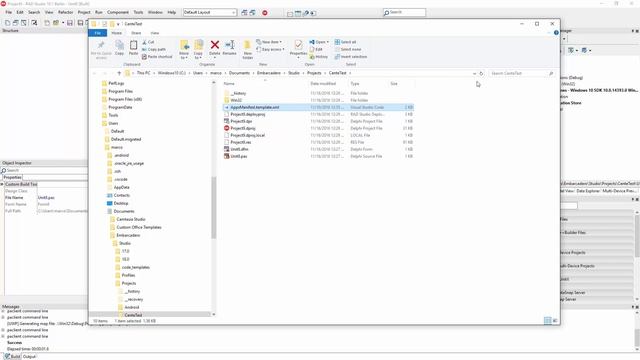Open the New item dropdown

coord(269,42)
